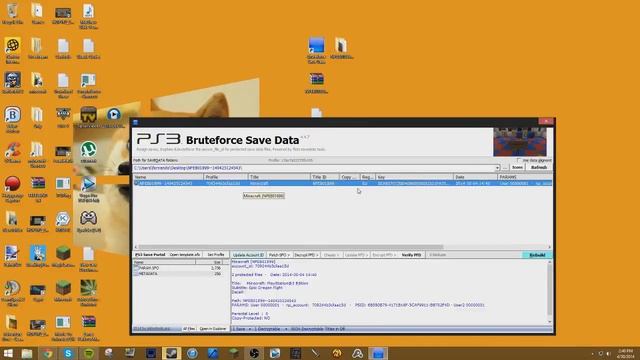Click the info panel vertical scrollbar
This screenshot has width=640, height=360.
(549, 292)
